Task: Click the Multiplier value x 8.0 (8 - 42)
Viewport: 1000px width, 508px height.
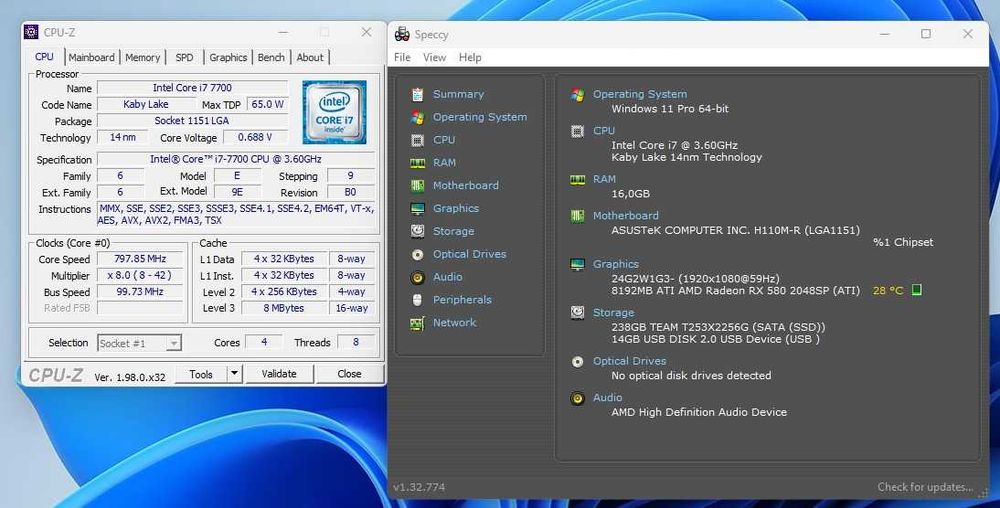Action: pos(140,275)
